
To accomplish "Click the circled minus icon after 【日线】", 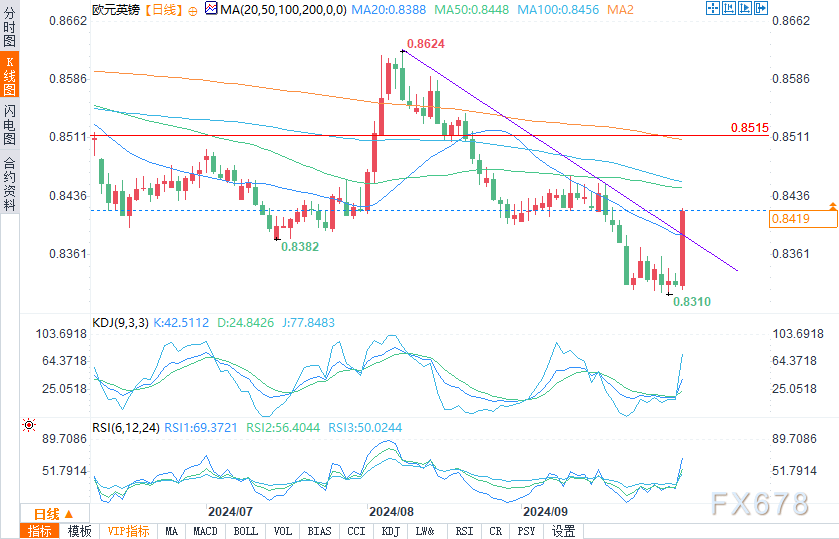I will pos(192,9).
